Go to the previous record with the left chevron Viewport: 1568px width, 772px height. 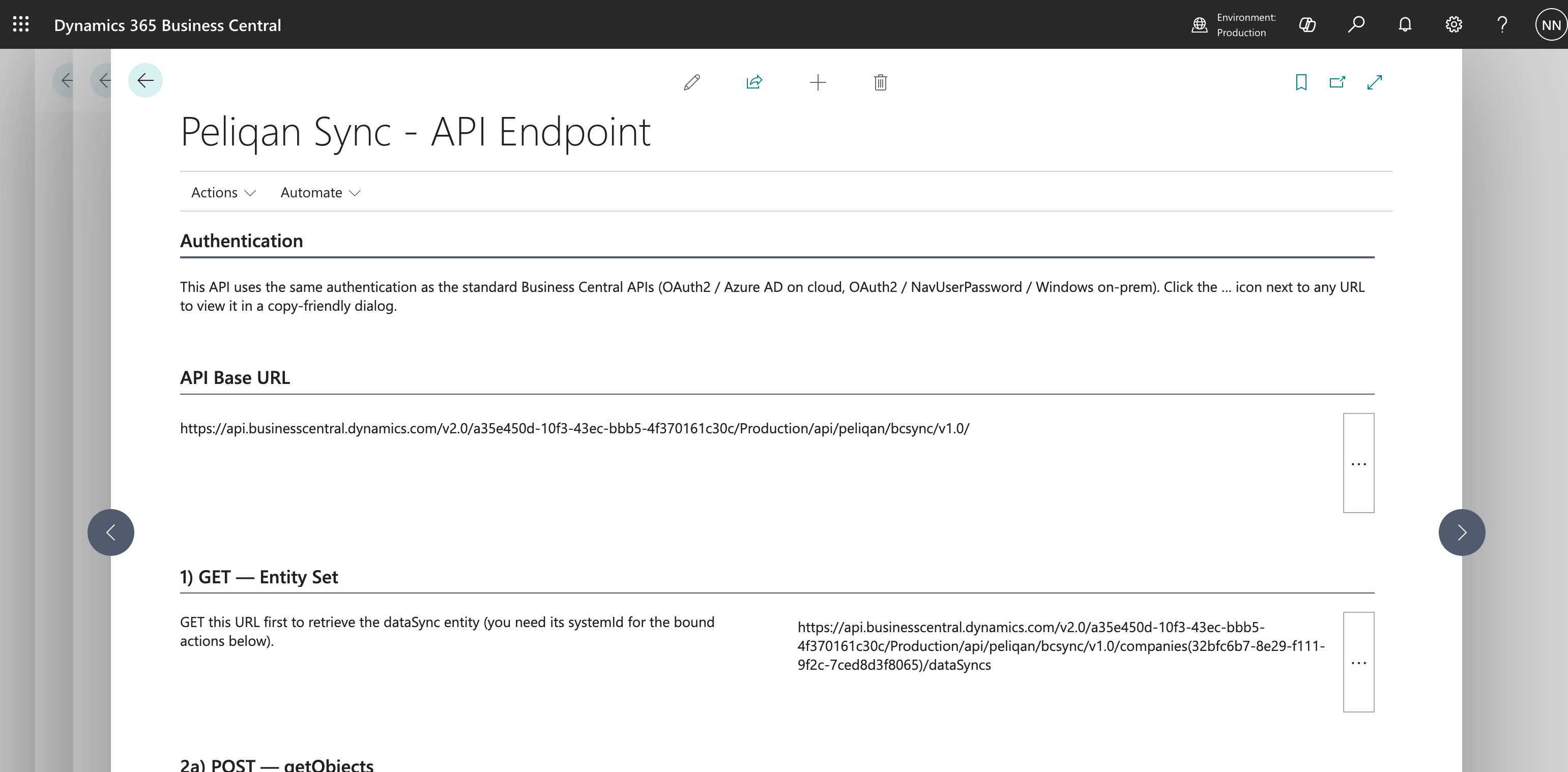click(111, 532)
